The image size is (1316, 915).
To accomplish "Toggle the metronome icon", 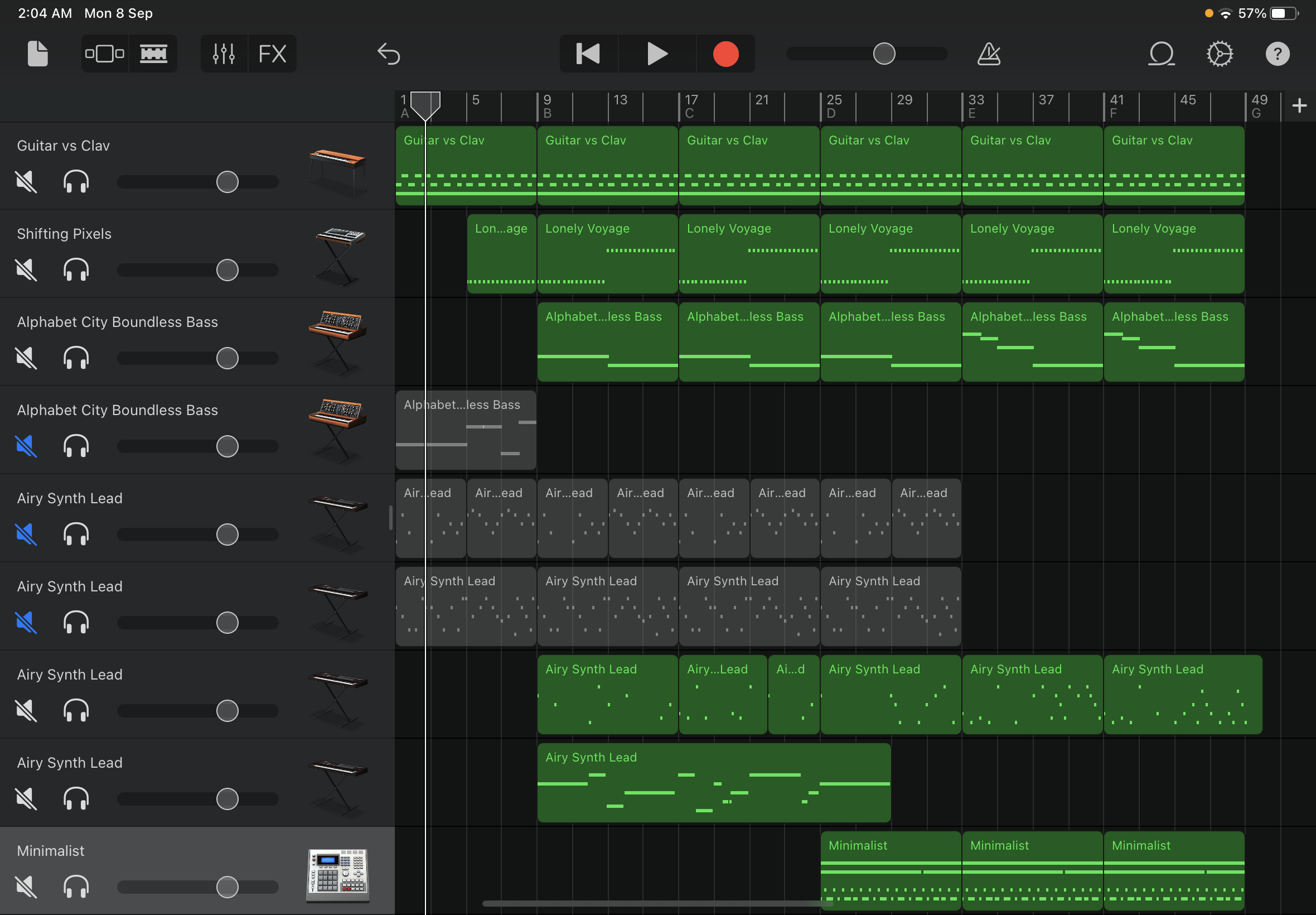I will point(988,54).
